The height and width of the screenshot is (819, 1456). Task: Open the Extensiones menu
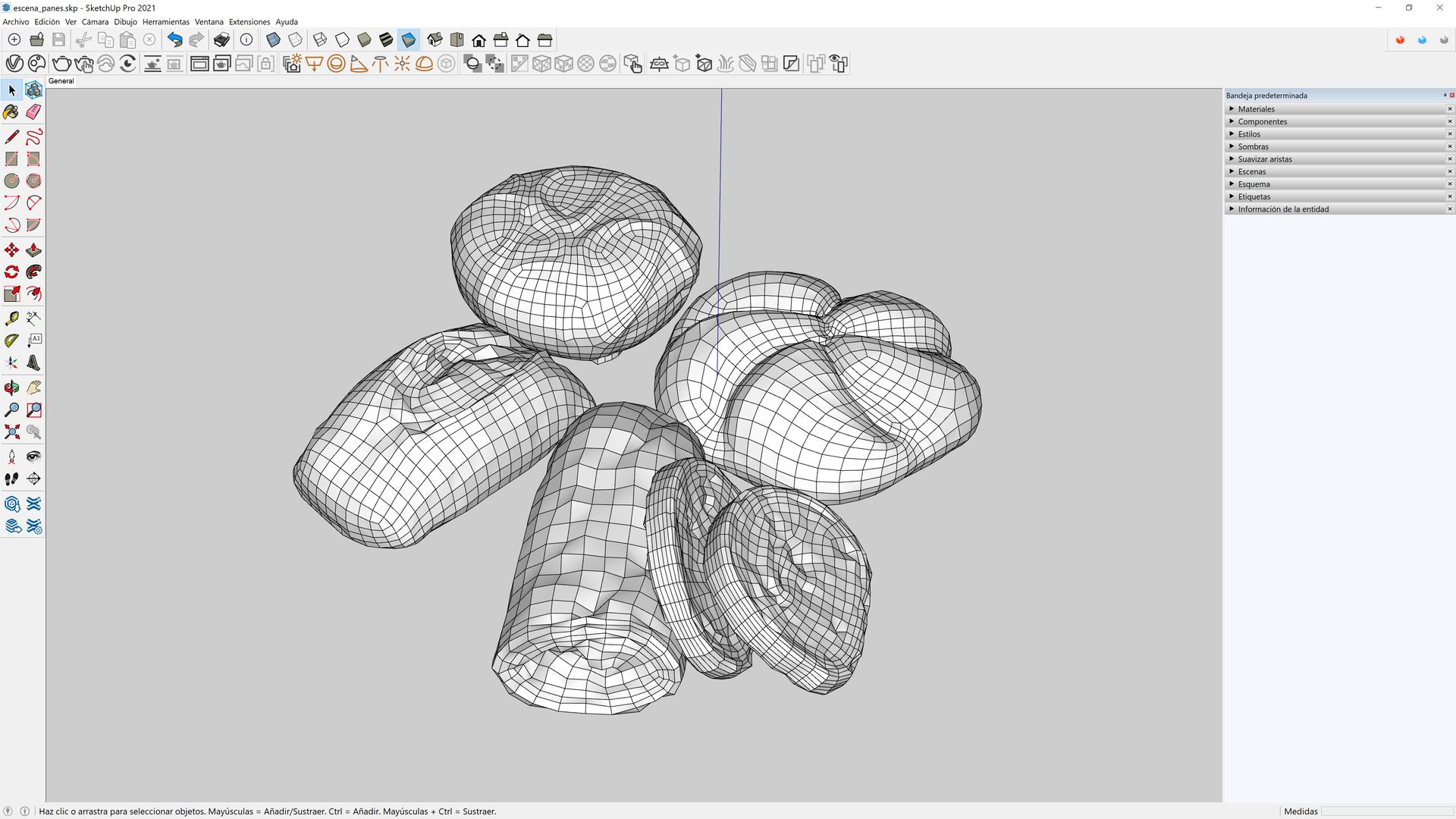coord(249,22)
